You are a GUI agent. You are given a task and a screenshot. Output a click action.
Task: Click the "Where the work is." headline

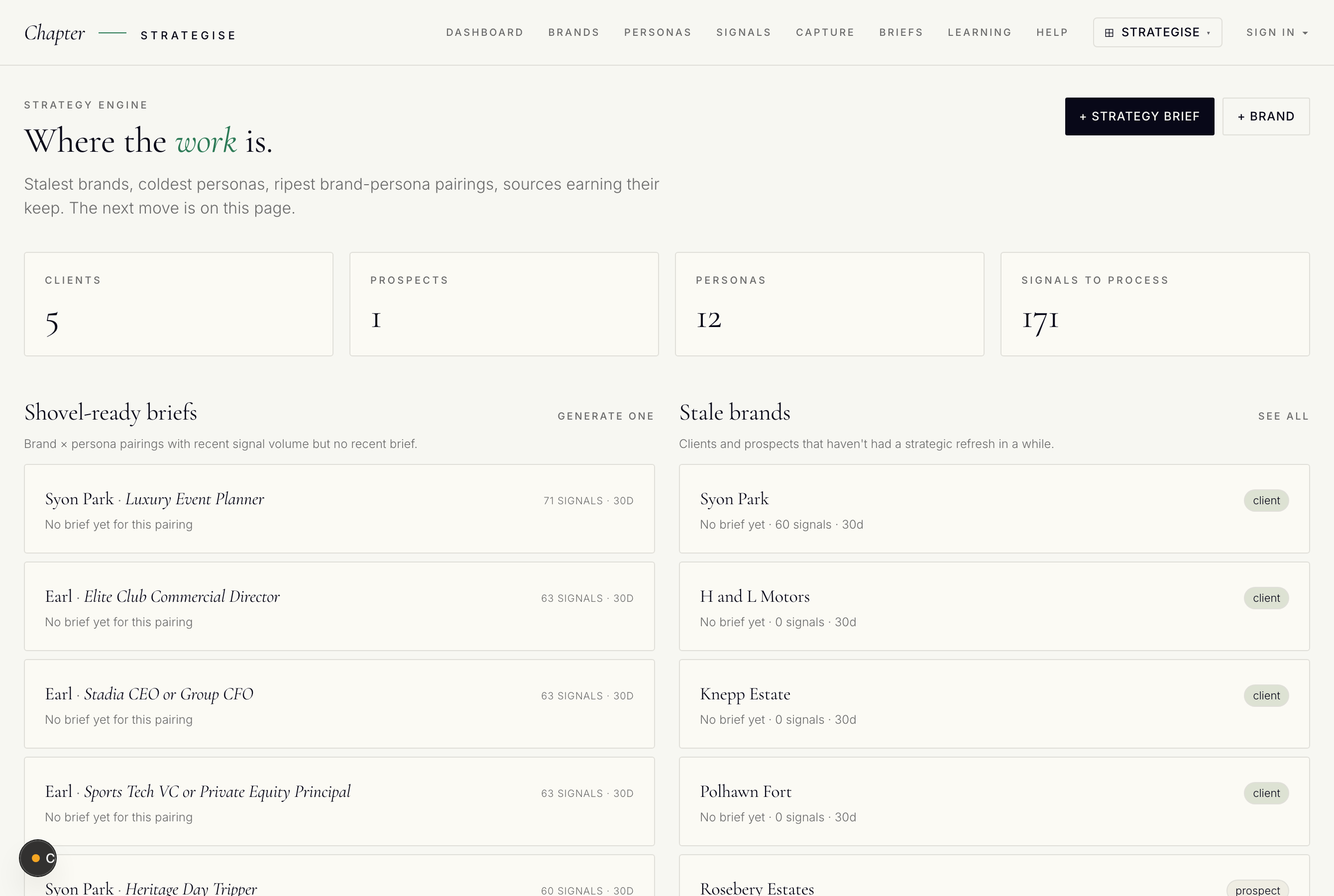point(148,140)
